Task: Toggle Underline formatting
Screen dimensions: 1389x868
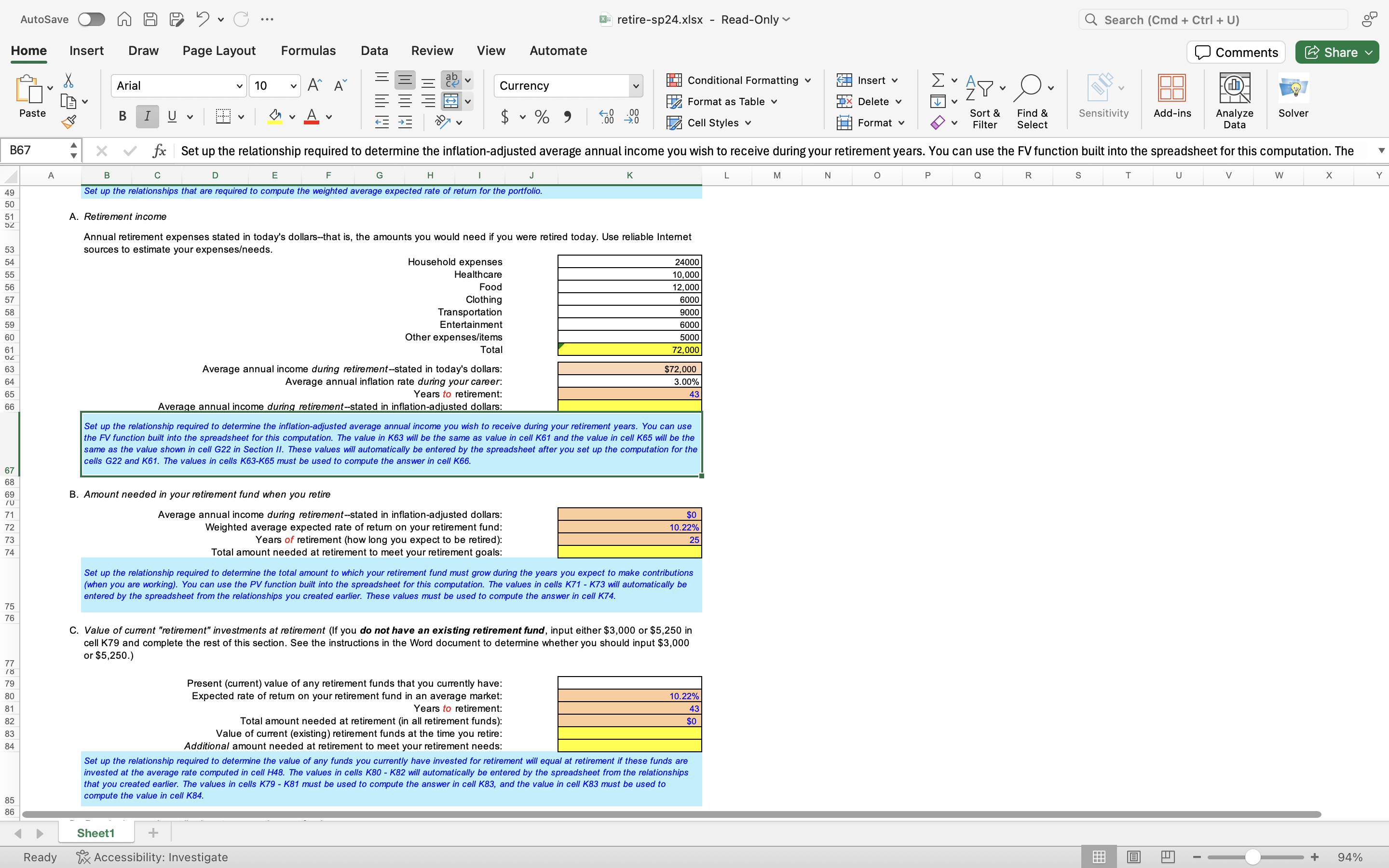Action: (x=172, y=117)
